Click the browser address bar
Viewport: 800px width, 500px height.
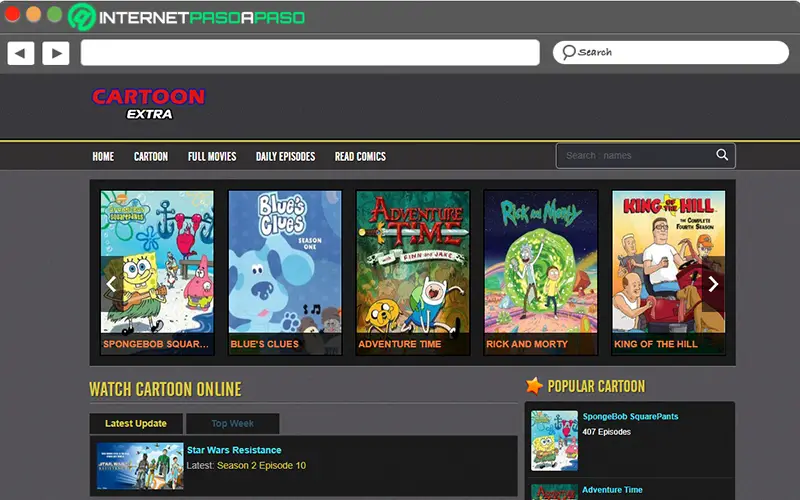[x=310, y=53]
